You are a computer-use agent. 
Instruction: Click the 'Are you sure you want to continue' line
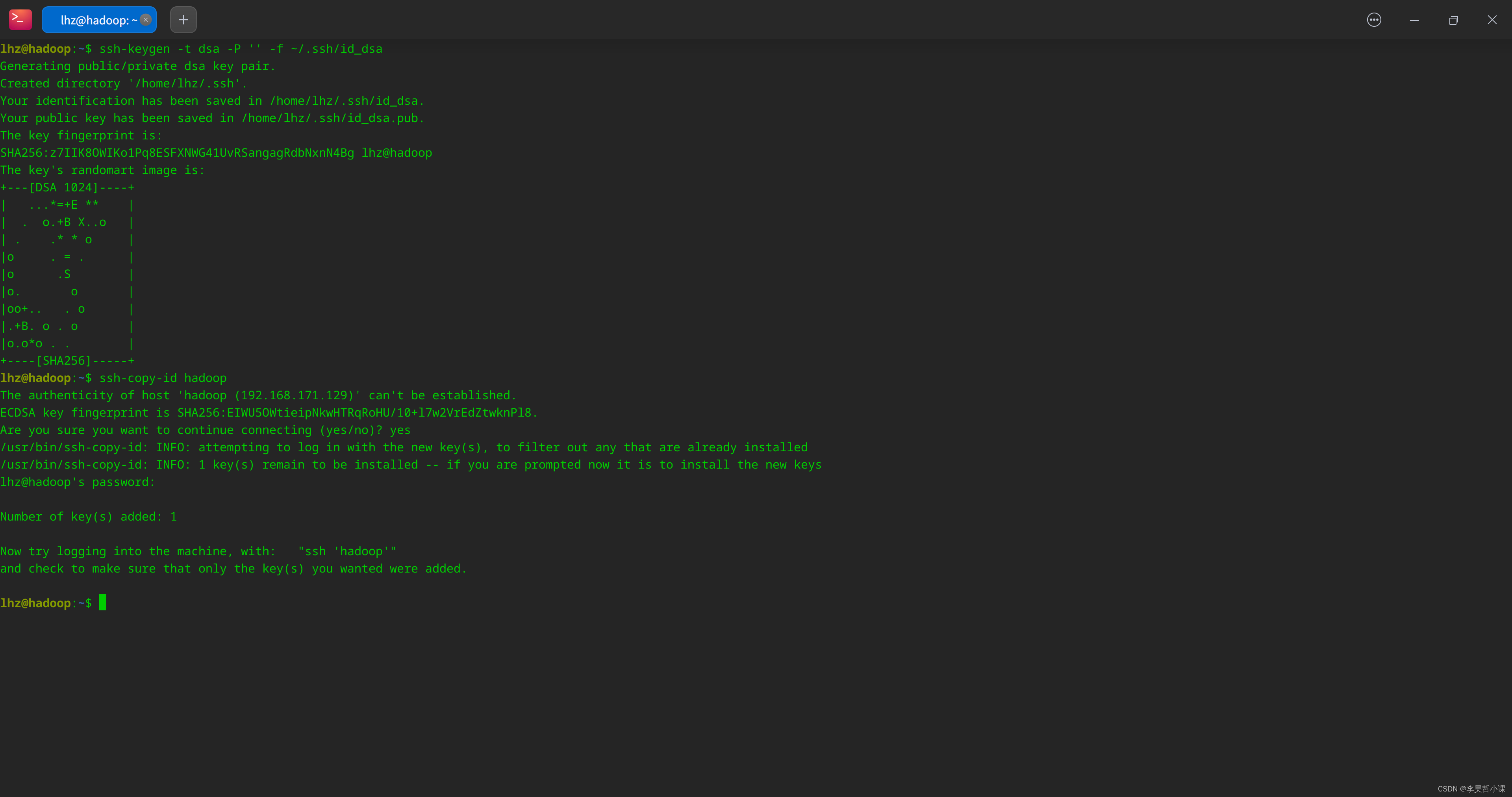(206, 430)
